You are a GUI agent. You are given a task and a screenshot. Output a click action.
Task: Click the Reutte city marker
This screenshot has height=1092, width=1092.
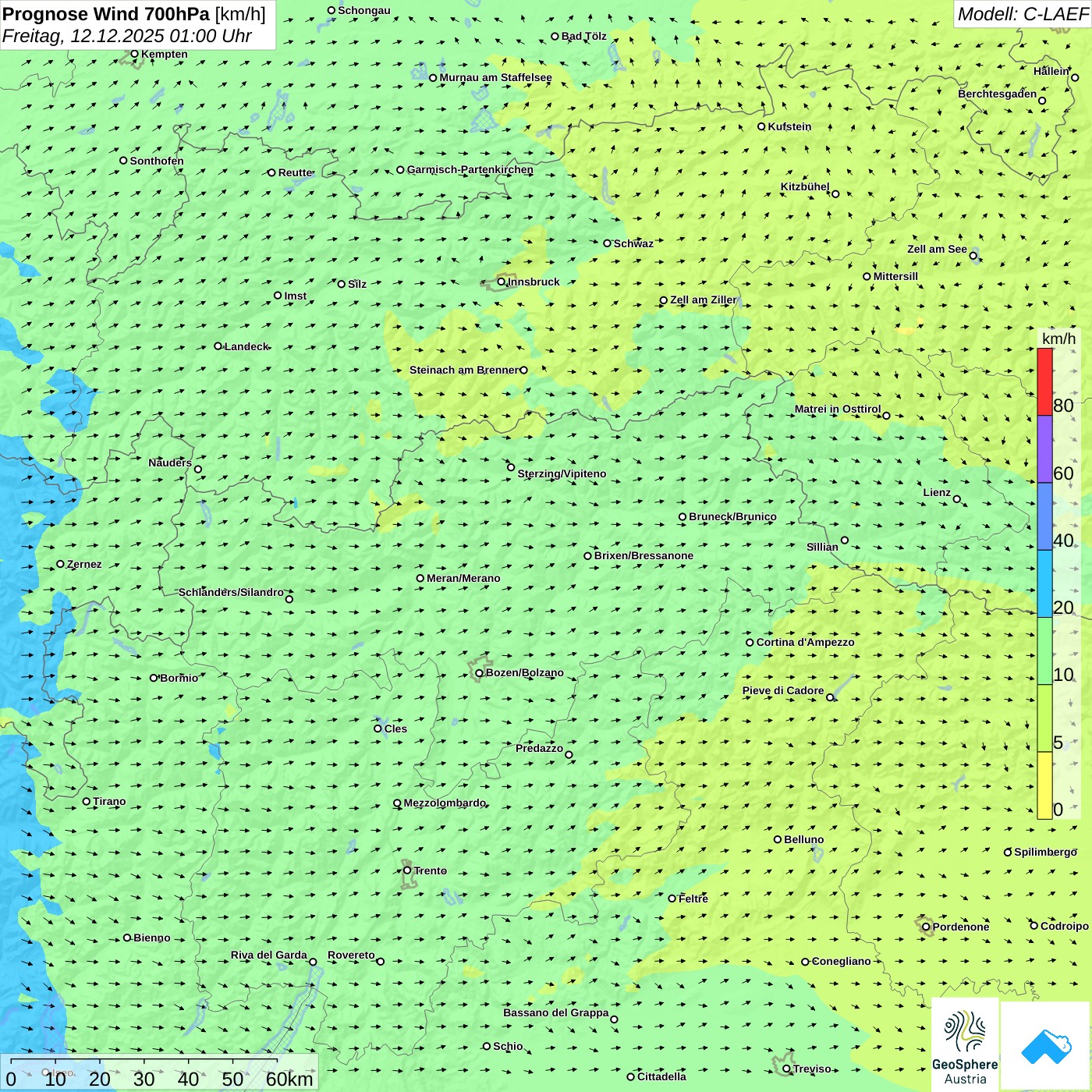[x=271, y=172]
